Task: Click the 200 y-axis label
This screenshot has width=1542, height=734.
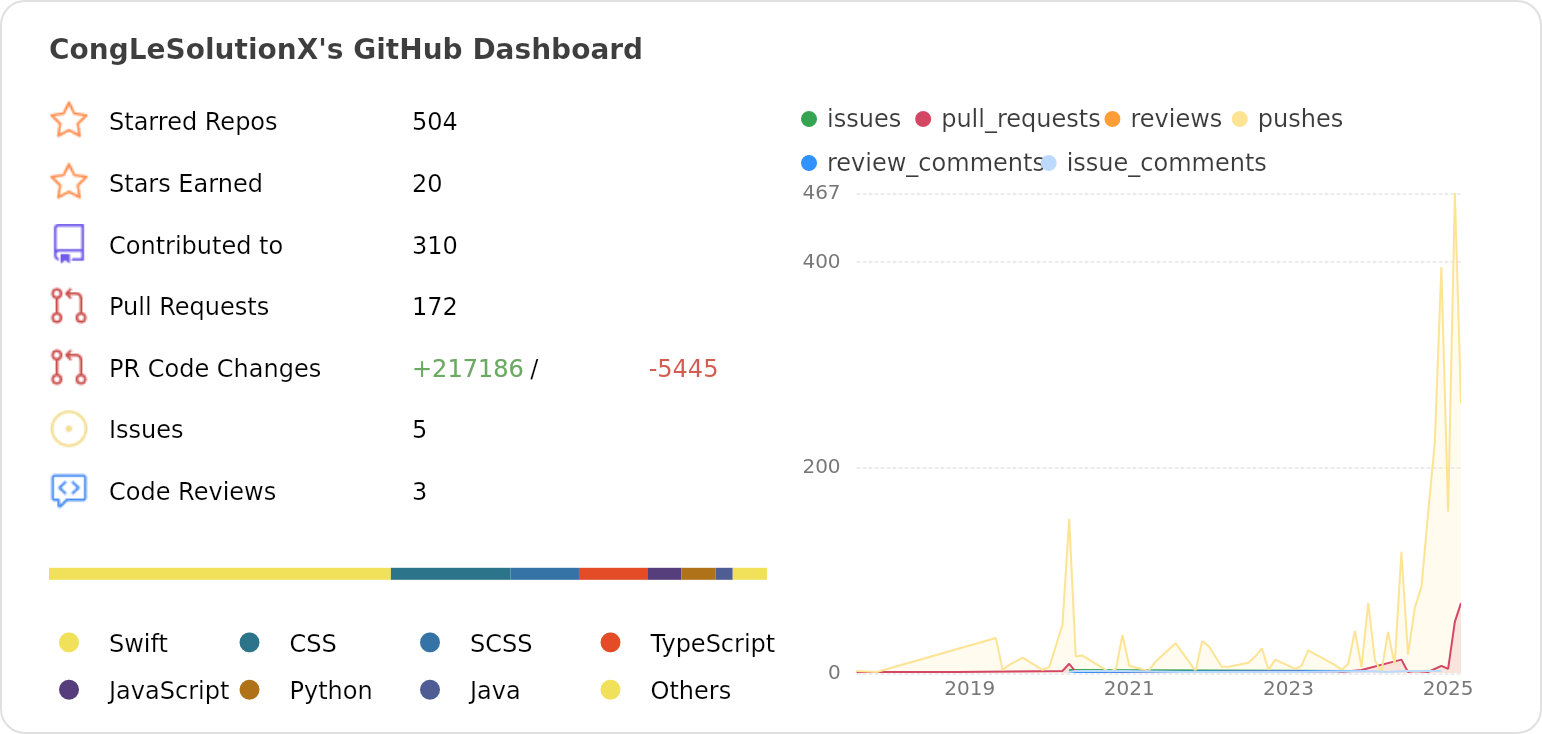Action: click(x=821, y=467)
